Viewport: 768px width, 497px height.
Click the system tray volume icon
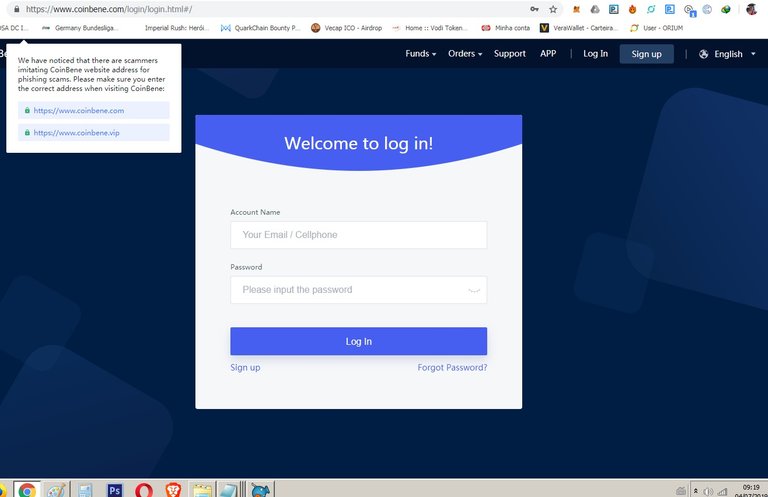[708, 492]
